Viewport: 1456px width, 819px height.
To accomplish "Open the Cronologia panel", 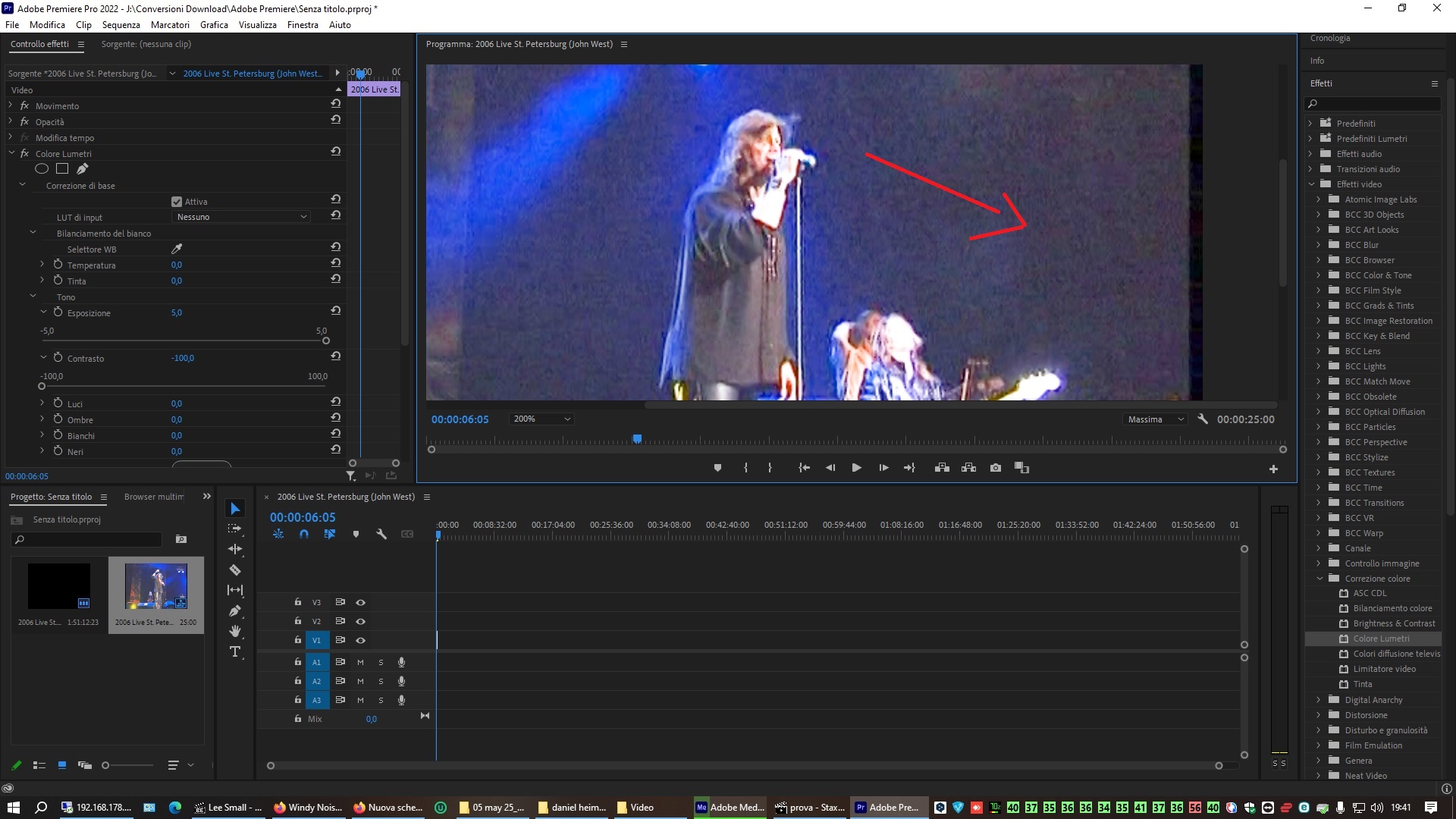I will point(1330,38).
